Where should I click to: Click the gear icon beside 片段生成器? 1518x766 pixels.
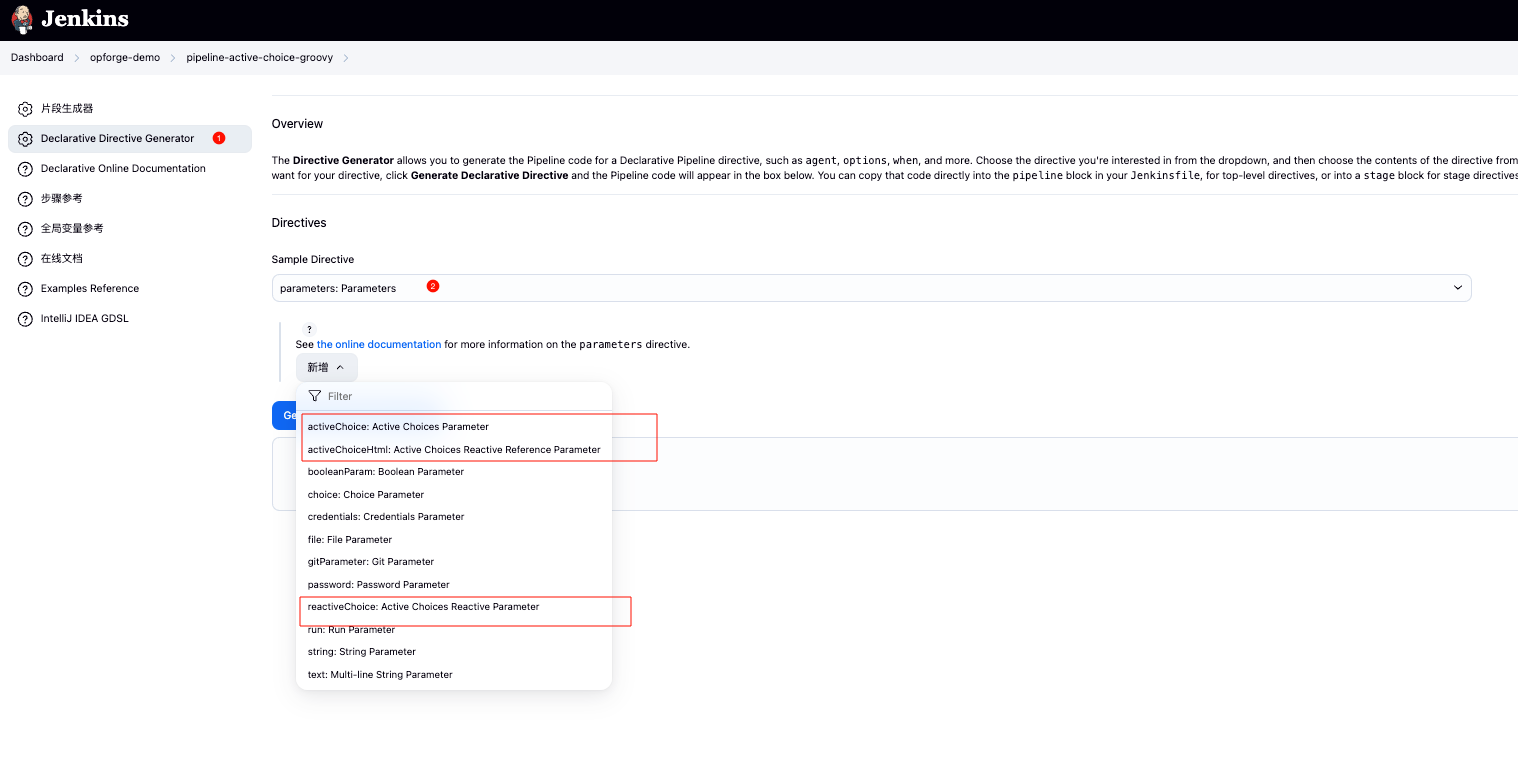[x=25, y=109]
